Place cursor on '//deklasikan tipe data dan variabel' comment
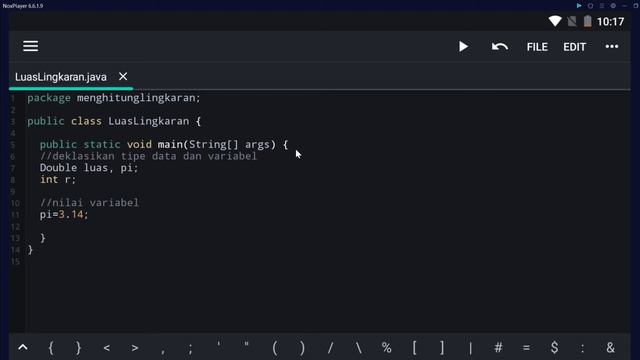The width and height of the screenshot is (640, 360). click(148, 156)
